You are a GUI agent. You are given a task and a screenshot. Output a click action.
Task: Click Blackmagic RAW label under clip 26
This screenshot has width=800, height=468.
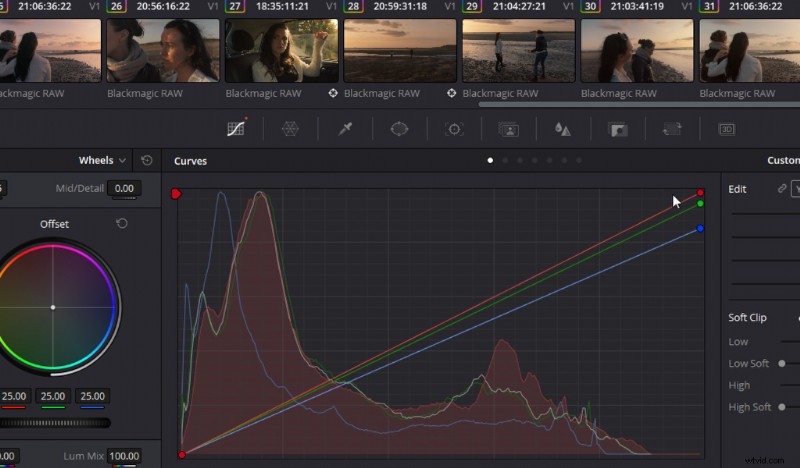coord(145,93)
